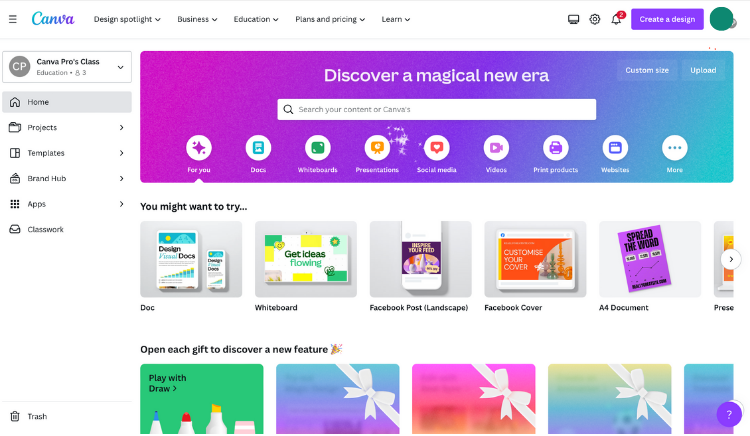
Task: Open the Design spotlight dropdown
Action: click(127, 19)
